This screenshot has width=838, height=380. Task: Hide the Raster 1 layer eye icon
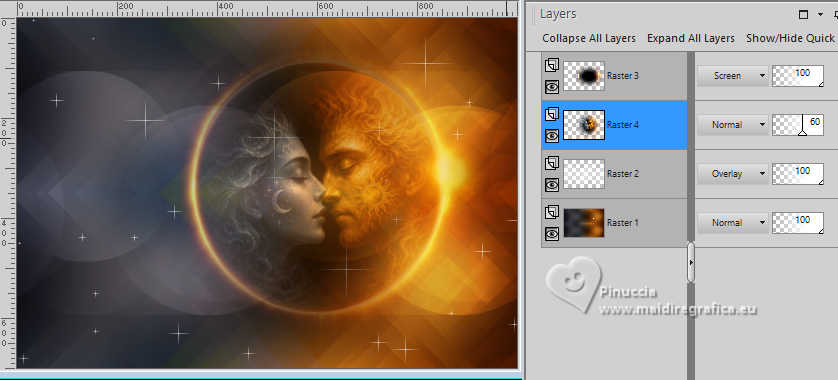tap(552, 234)
